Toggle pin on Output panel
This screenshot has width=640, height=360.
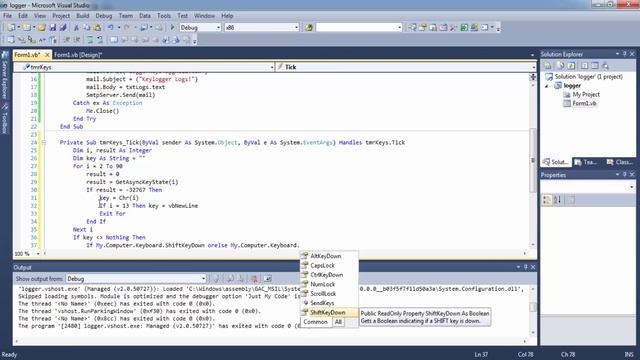526,267
